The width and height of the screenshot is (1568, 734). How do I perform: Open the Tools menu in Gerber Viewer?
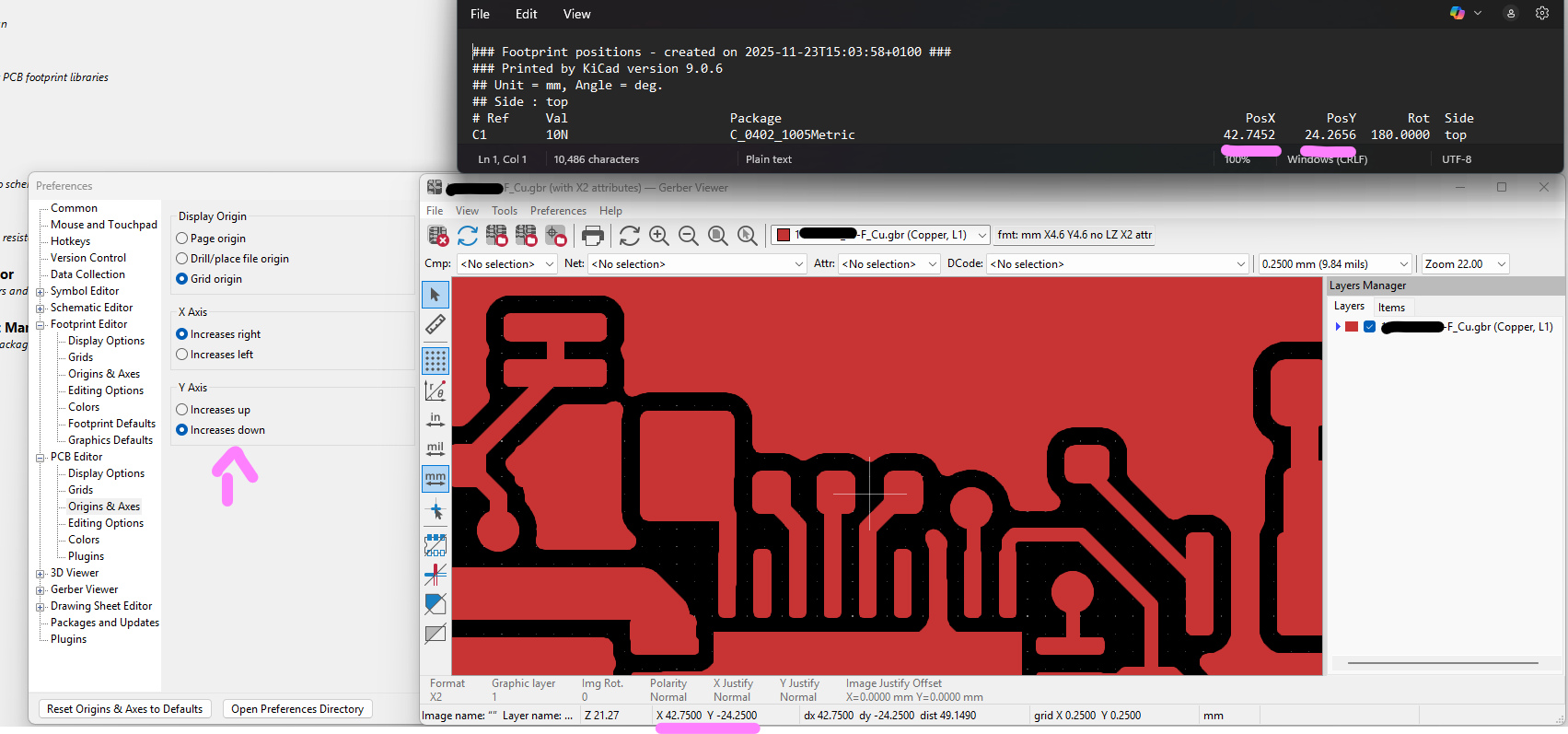click(505, 211)
